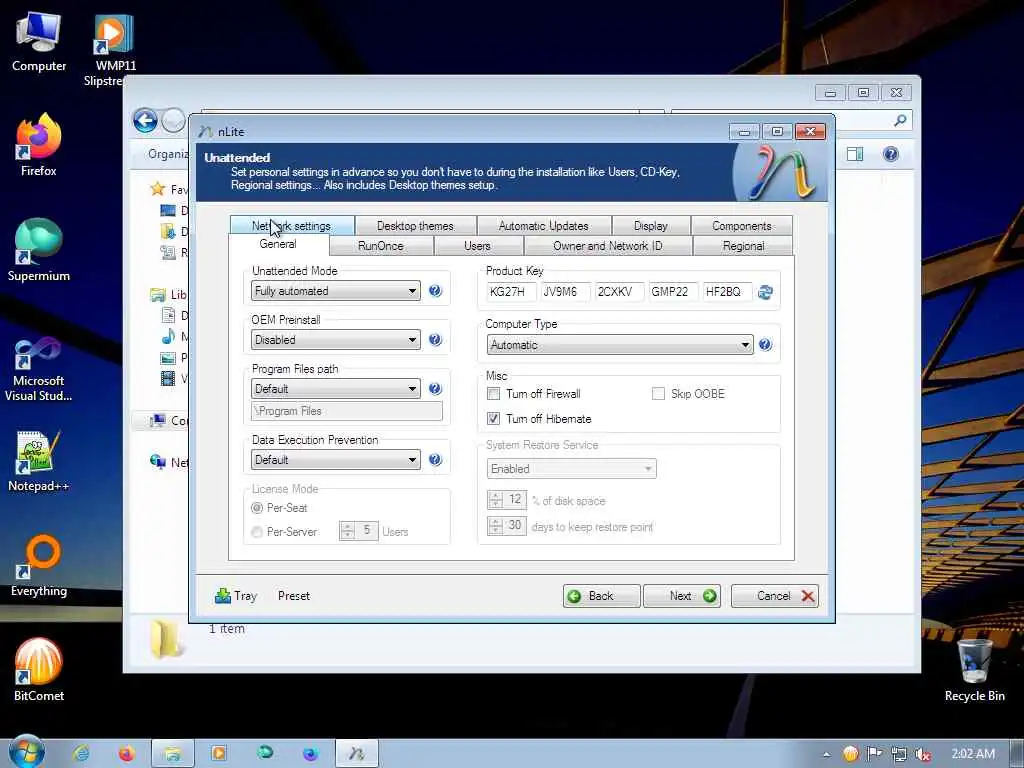
Task: Open Program Files path dropdown
Action: coord(336,389)
